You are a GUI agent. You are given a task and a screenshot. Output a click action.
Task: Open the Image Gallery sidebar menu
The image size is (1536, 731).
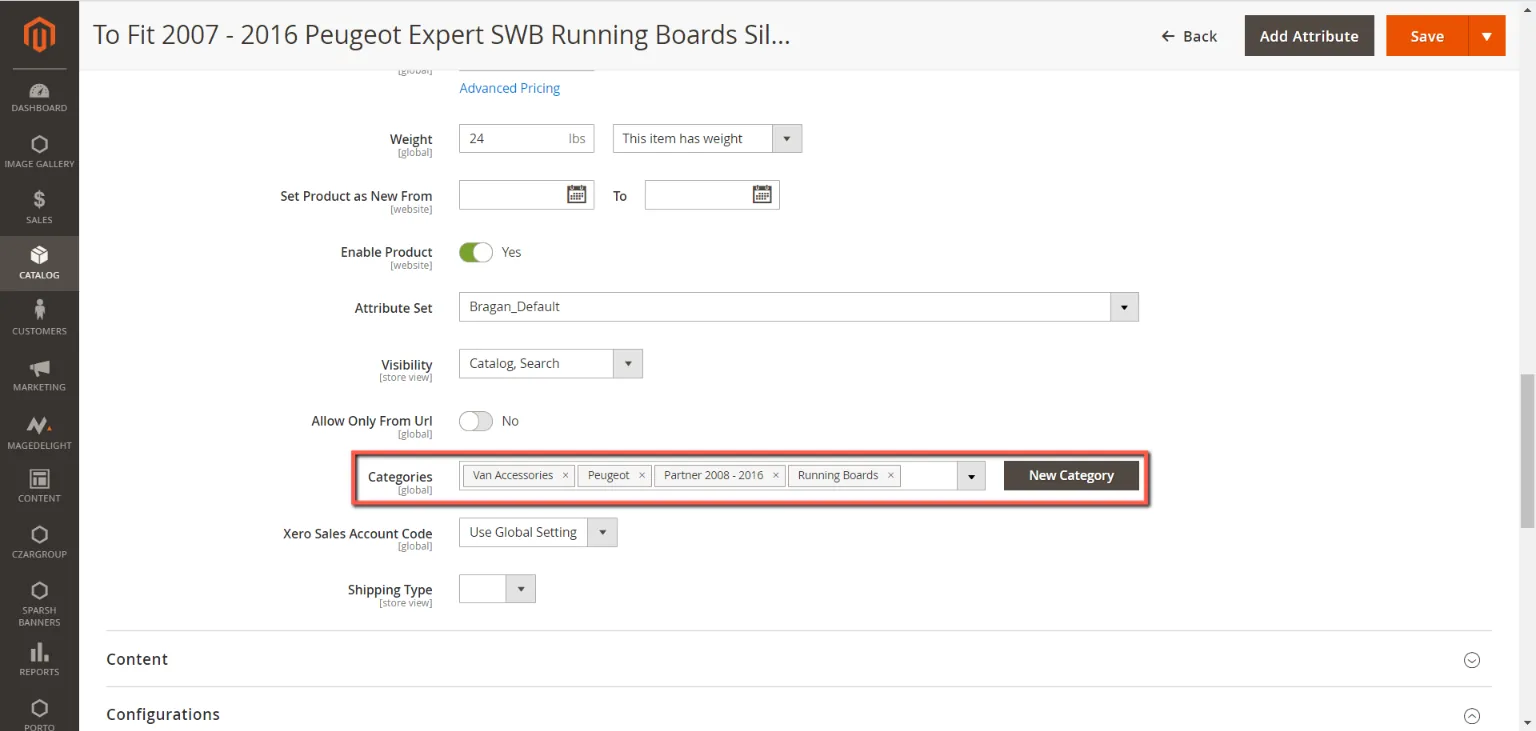39,153
